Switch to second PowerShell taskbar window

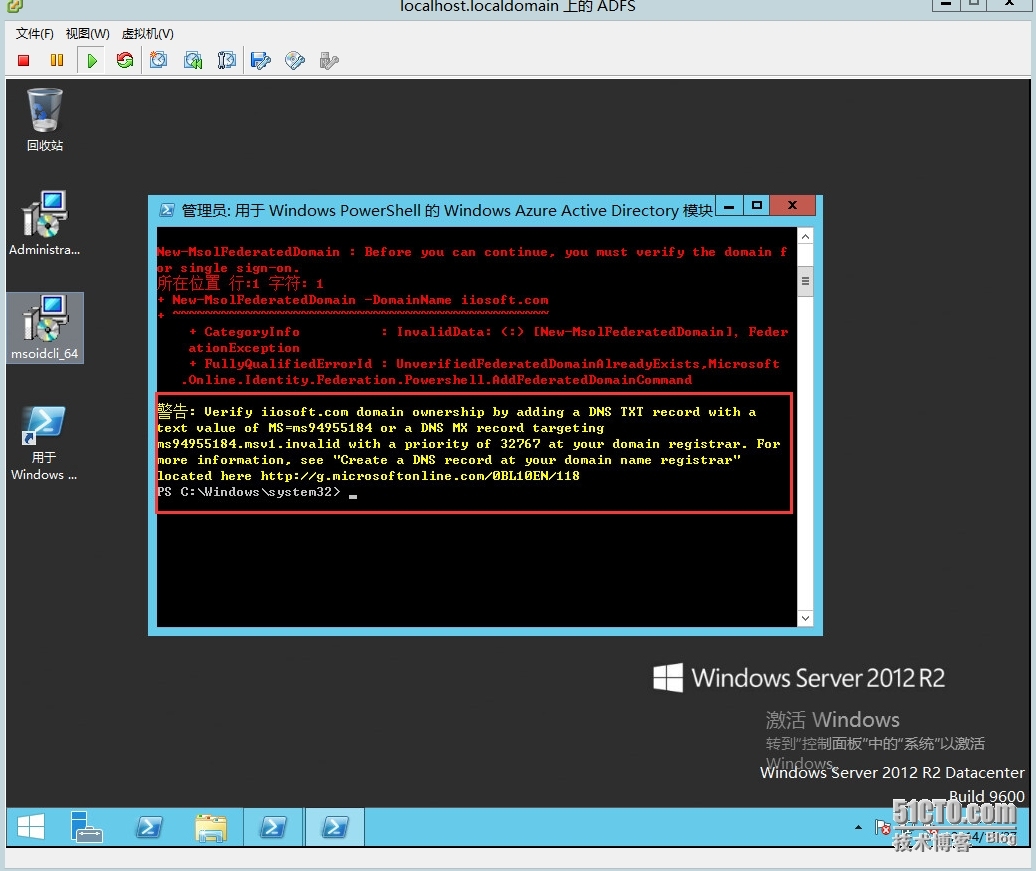click(273, 827)
